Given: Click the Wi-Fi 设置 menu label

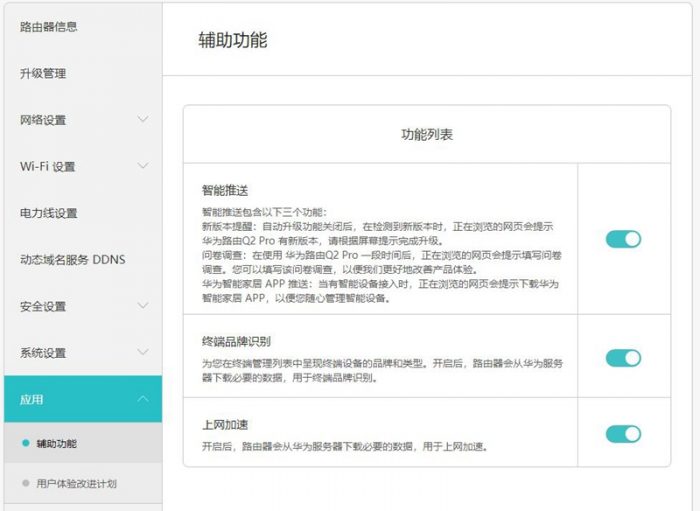Looking at the screenshot, I should click(x=47, y=166).
